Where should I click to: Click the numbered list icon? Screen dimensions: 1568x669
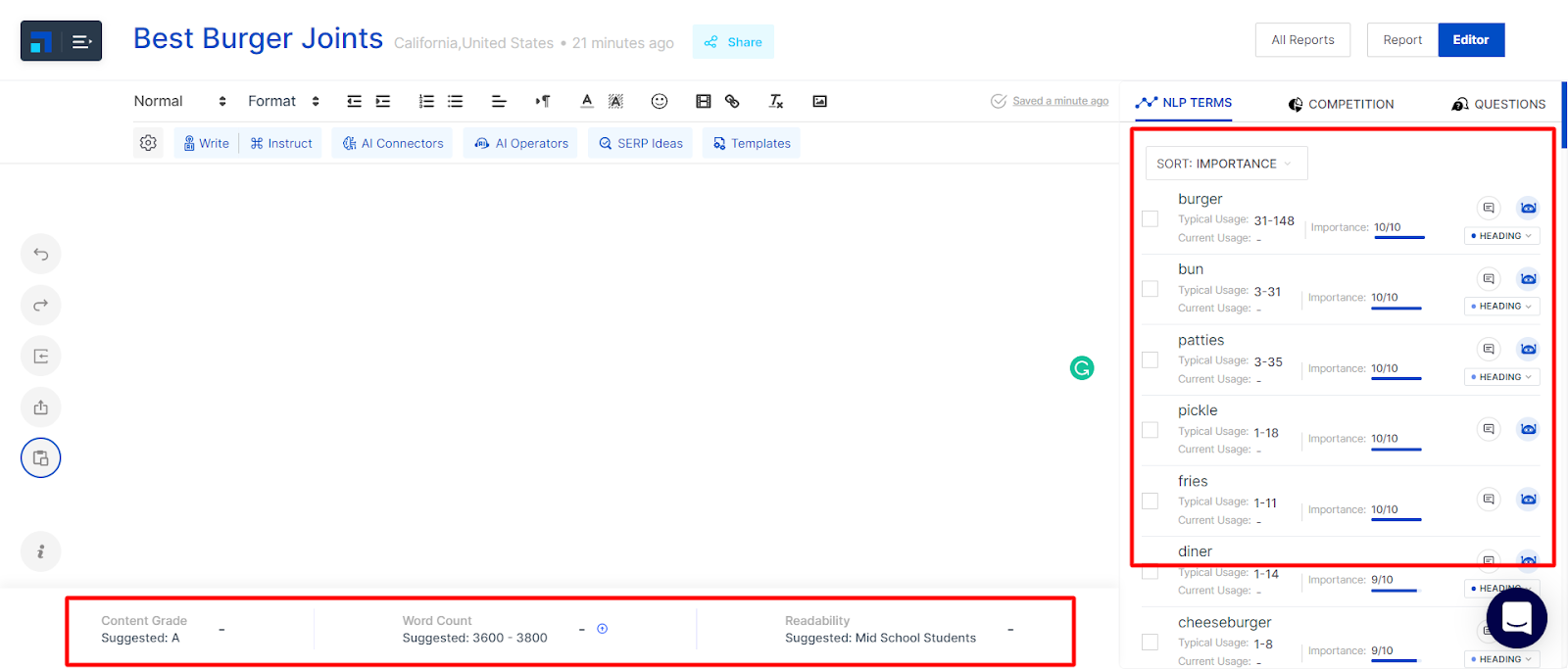click(x=426, y=101)
